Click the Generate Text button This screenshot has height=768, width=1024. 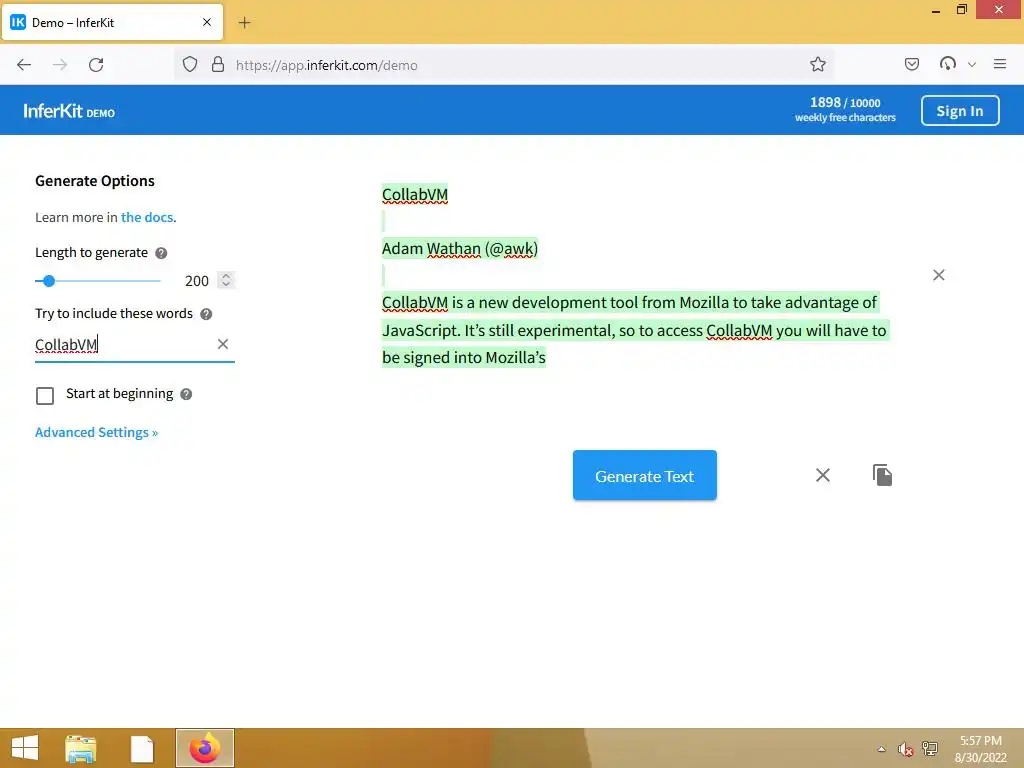coord(645,475)
